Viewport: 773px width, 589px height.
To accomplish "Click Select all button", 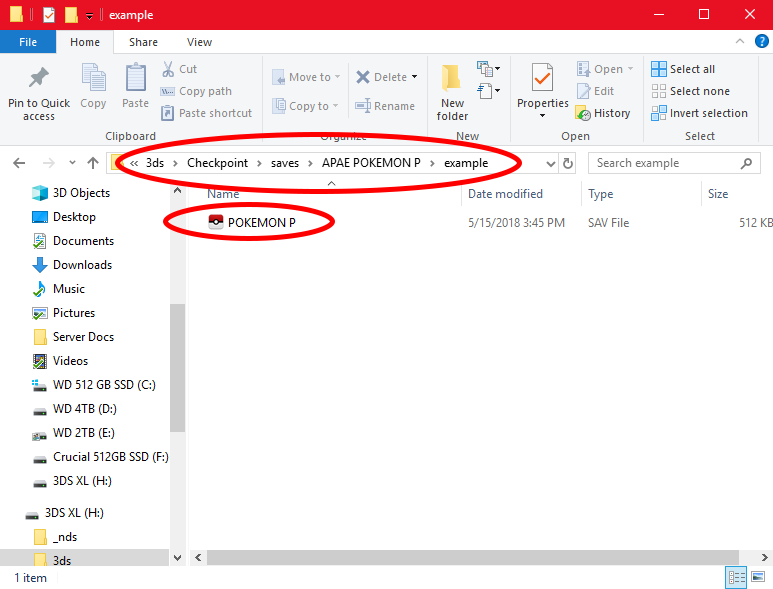I will tap(683, 69).
